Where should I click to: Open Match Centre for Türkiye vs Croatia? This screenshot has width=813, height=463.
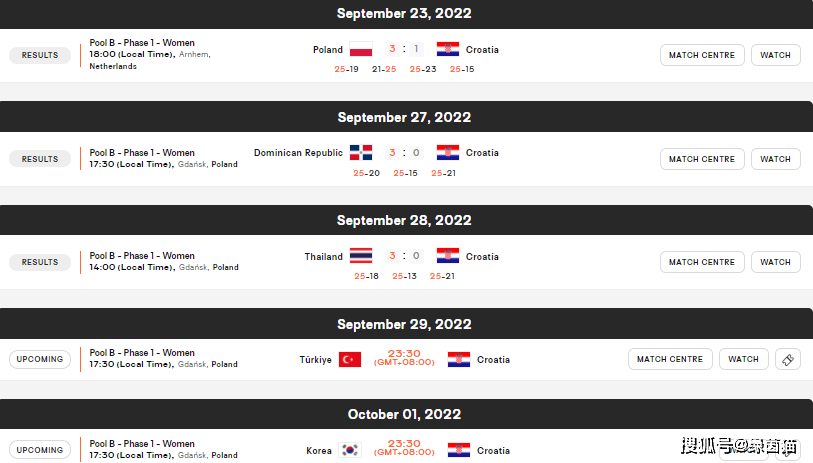670,359
